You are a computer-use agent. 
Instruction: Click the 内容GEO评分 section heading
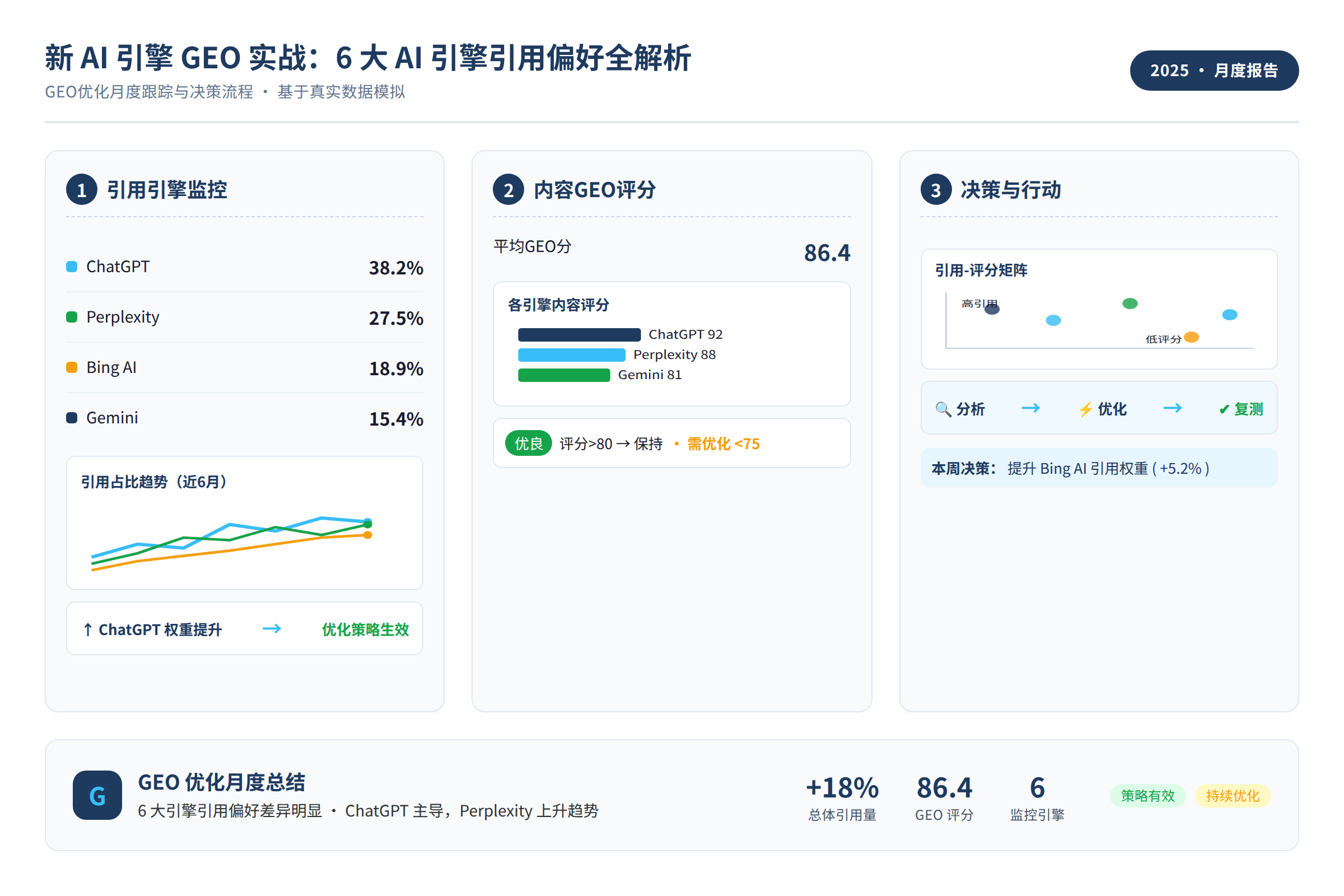tap(595, 190)
